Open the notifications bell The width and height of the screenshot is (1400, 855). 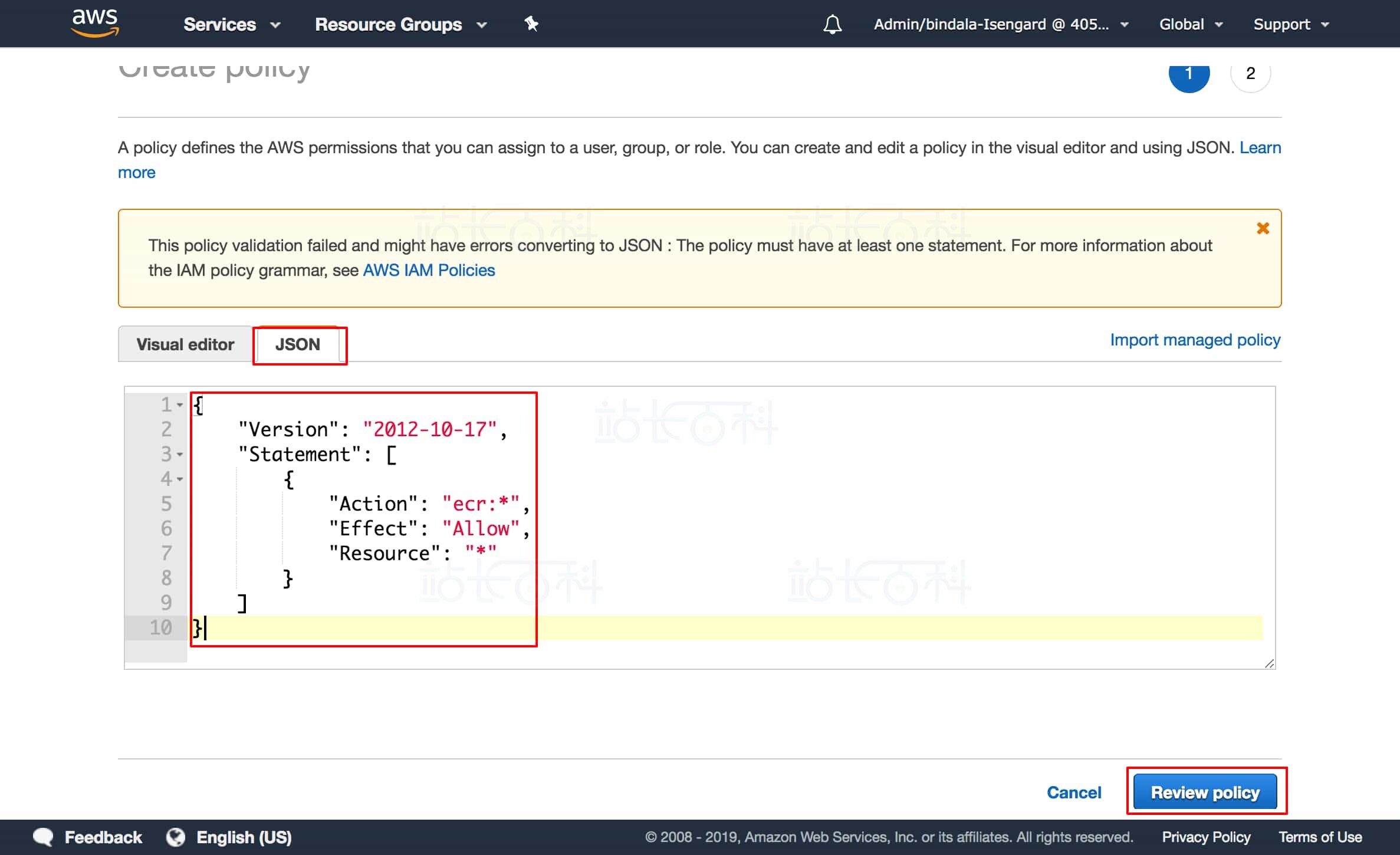832,25
